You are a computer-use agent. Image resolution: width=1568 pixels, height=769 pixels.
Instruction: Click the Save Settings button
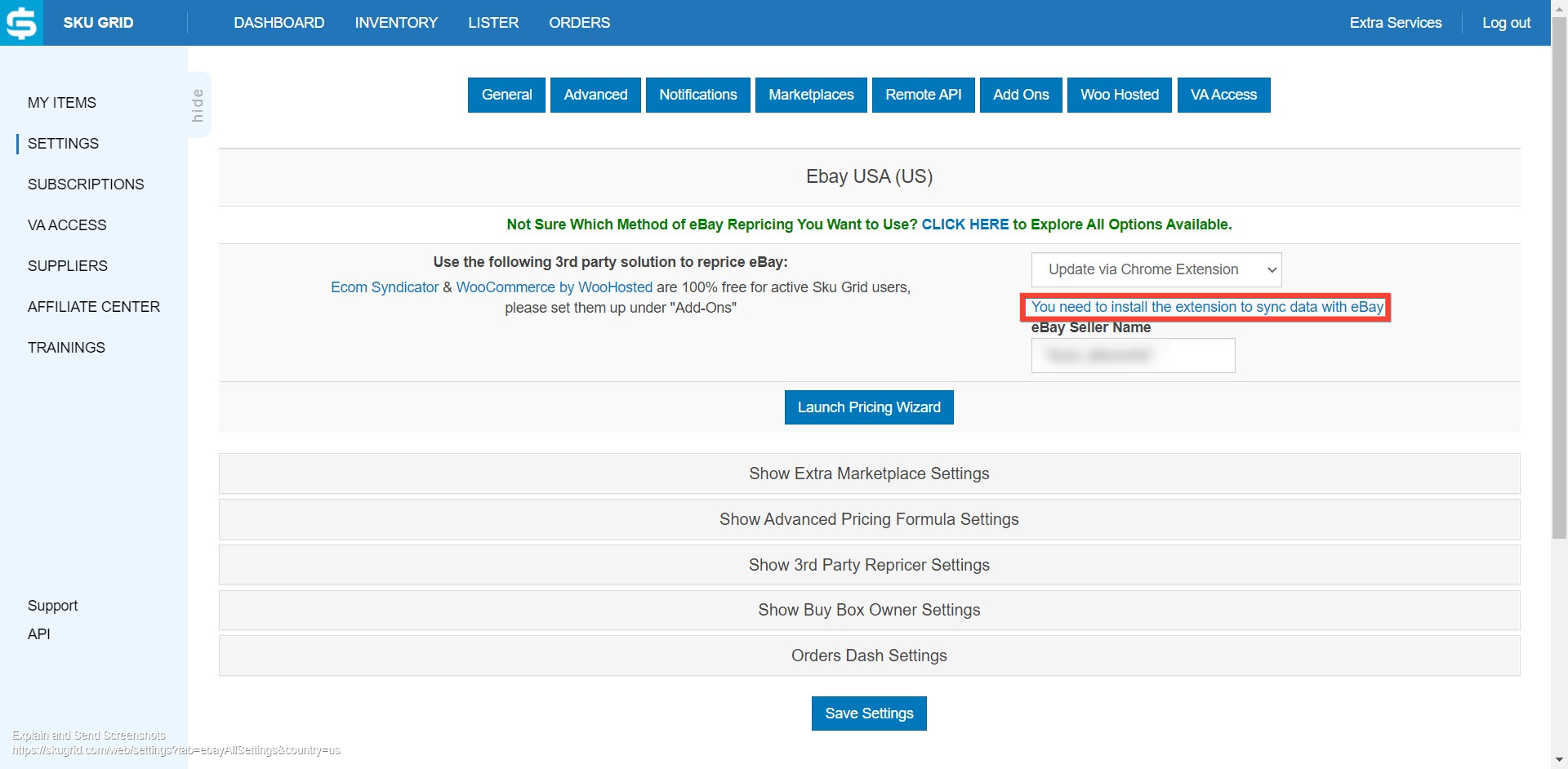click(869, 713)
